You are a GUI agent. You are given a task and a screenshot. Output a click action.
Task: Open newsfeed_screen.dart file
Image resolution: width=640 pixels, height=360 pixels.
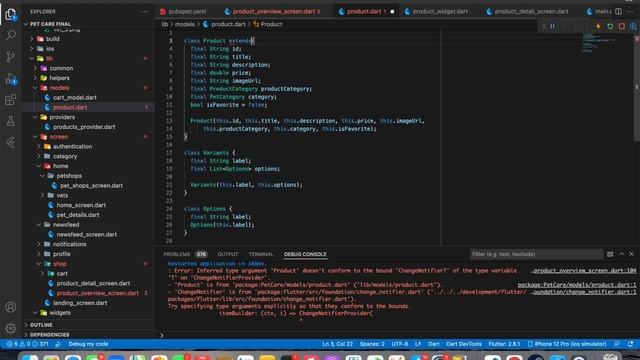click(x=87, y=234)
